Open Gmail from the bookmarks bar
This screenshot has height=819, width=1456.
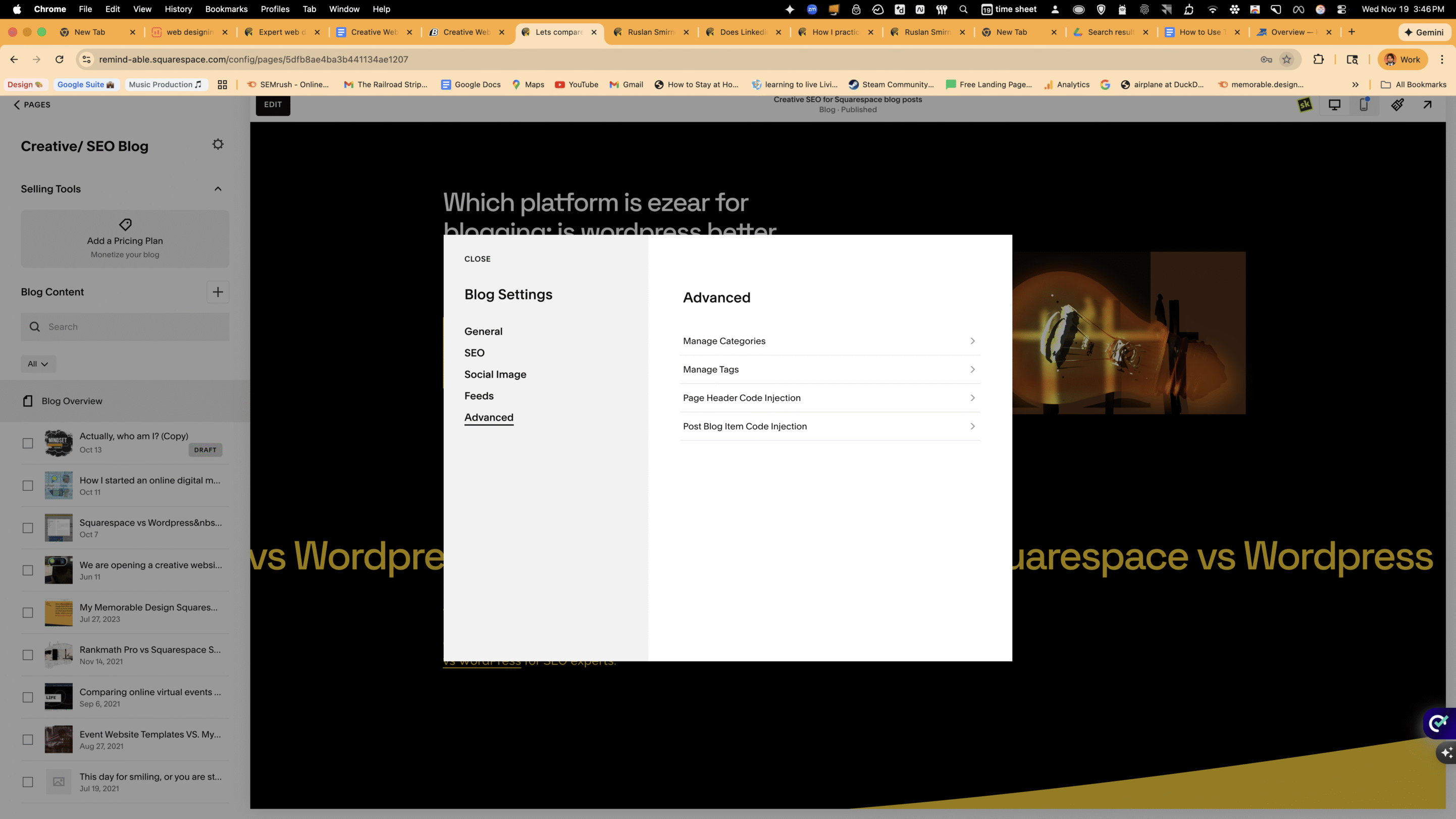(x=626, y=84)
